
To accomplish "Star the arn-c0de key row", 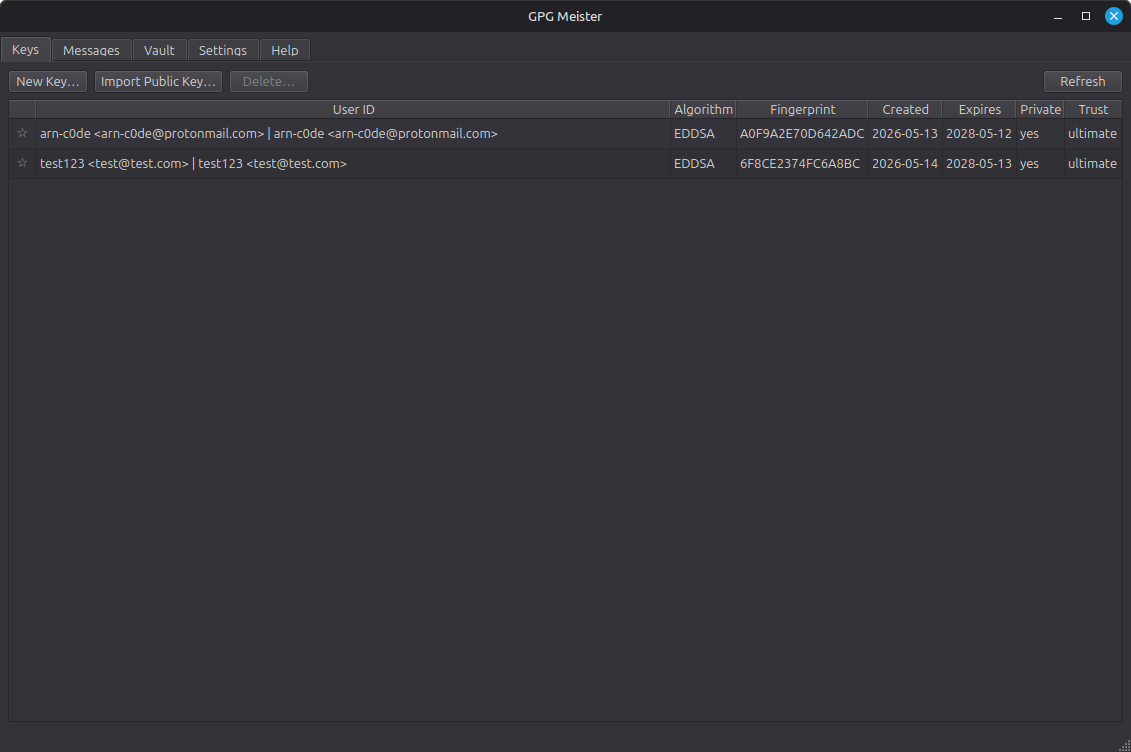I will (22, 133).
